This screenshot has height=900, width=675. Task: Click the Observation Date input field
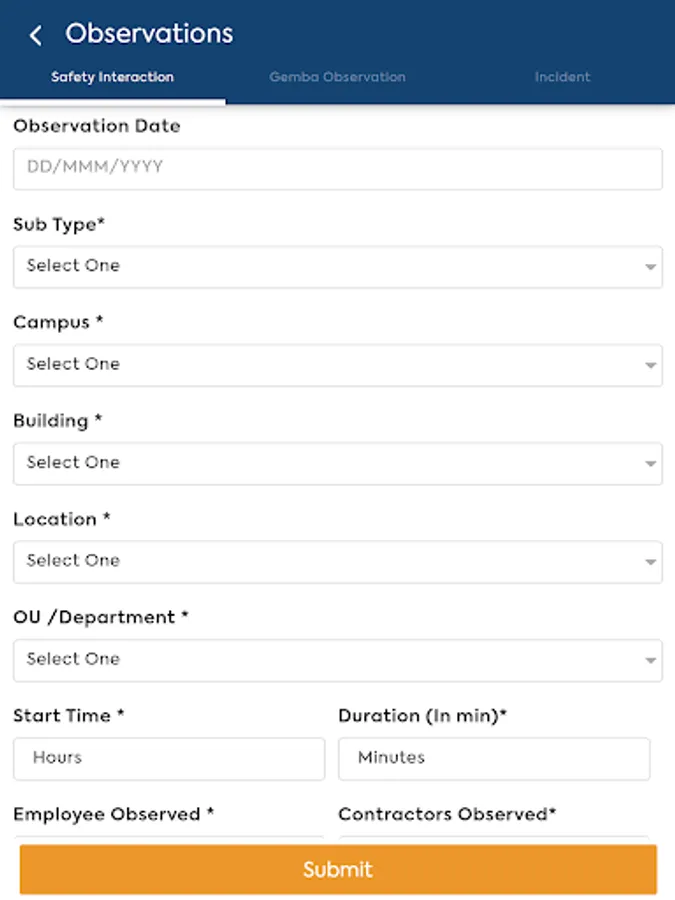[x=337, y=168]
